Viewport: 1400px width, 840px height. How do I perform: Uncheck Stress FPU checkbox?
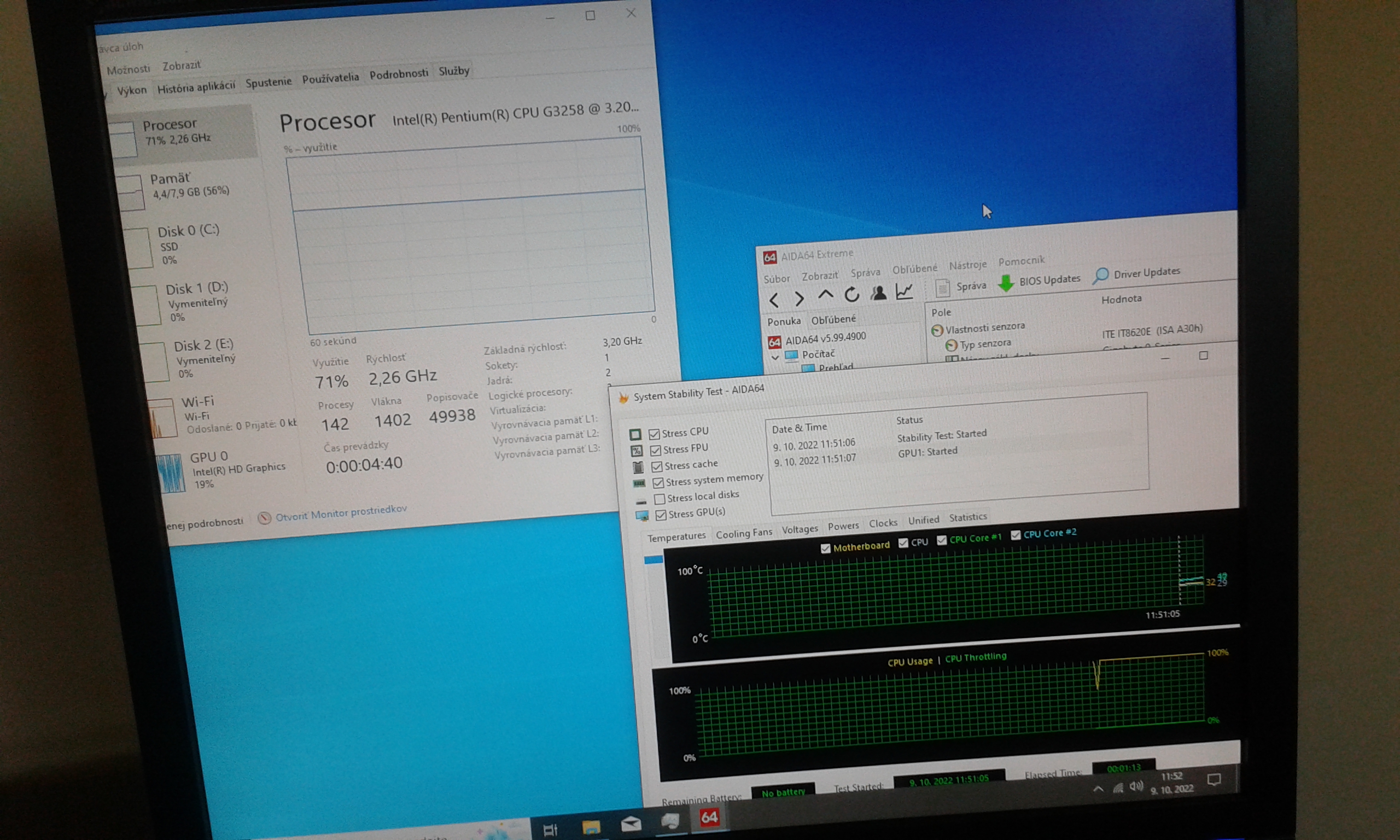pyautogui.click(x=655, y=451)
